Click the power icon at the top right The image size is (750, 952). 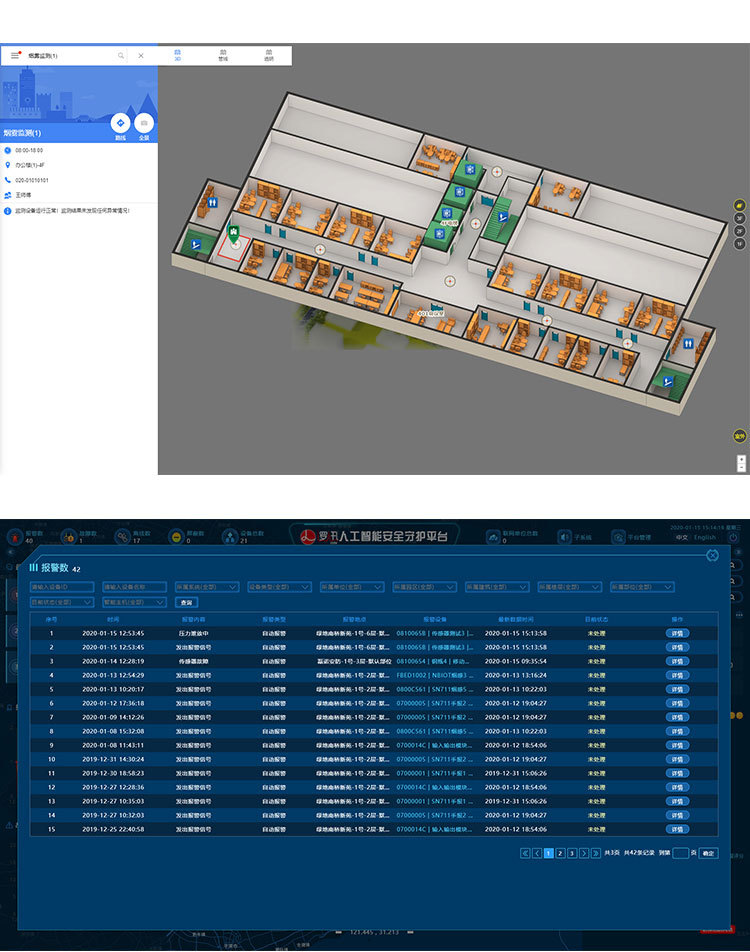(734, 537)
